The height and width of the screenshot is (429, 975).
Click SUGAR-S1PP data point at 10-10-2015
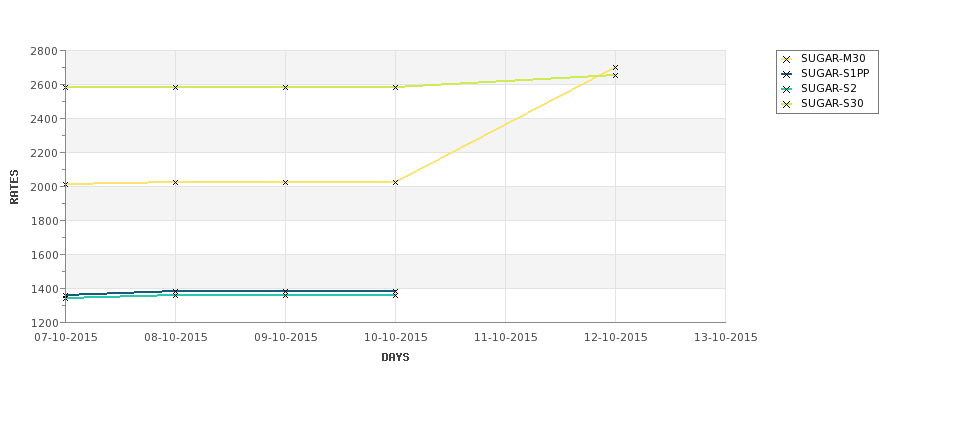(x=395, y=291)
